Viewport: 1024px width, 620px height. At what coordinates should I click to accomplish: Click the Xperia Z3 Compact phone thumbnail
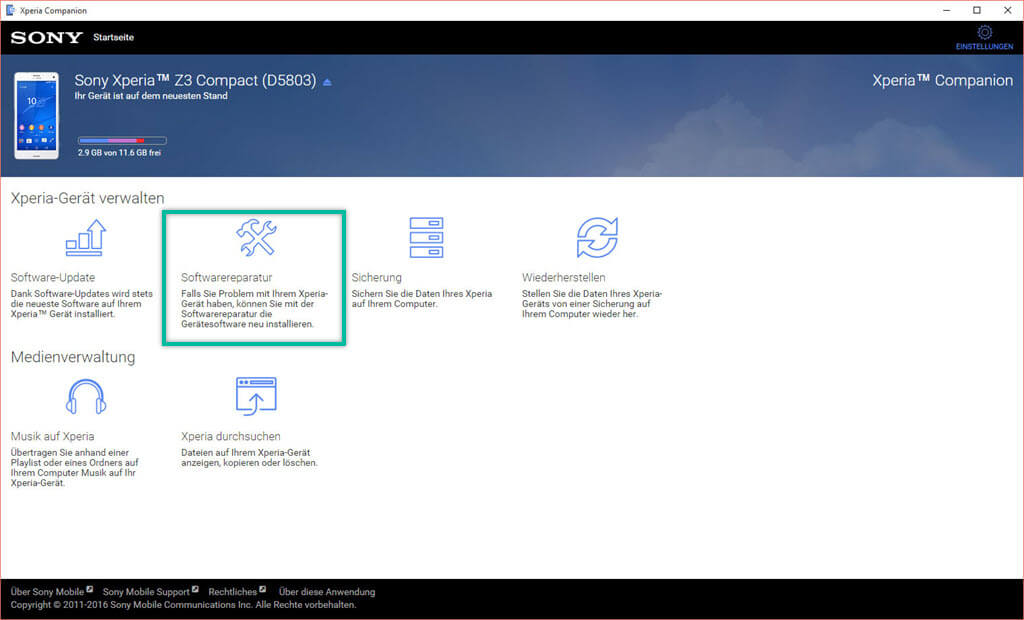tap(37, 116)
